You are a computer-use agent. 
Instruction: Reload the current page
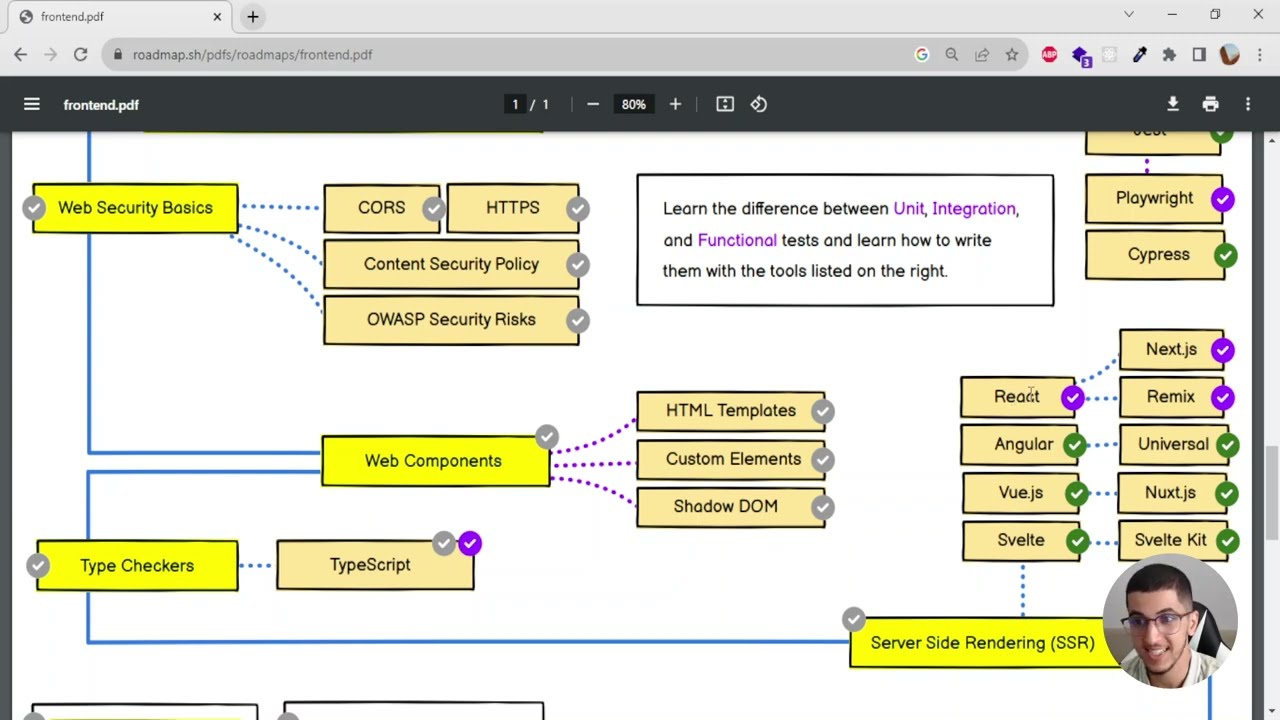[80, 55]
